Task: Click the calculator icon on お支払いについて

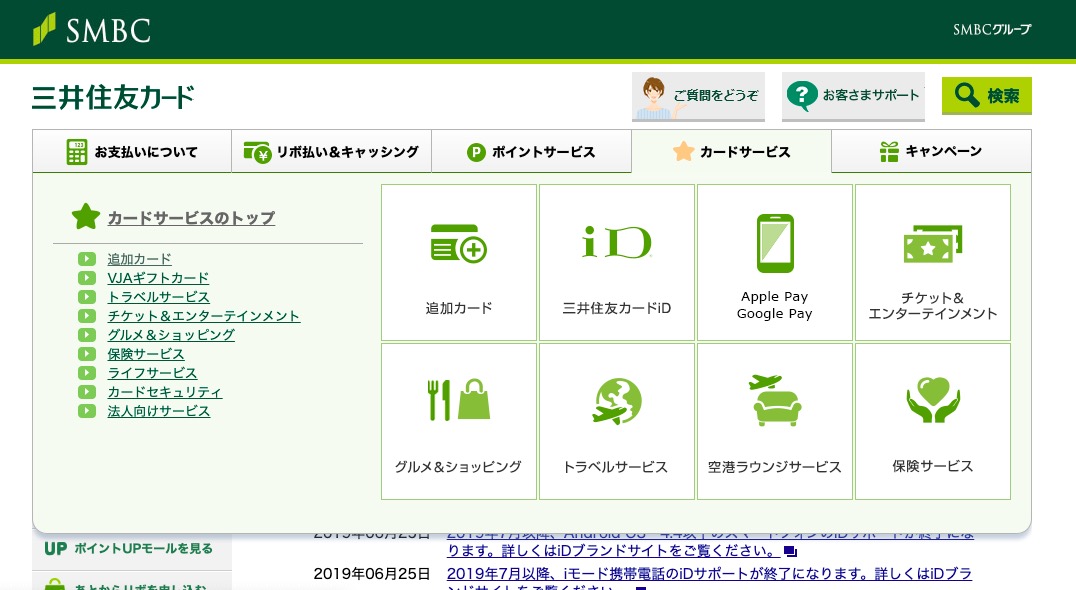Action: pyautogui.click(x=77, y=152)
